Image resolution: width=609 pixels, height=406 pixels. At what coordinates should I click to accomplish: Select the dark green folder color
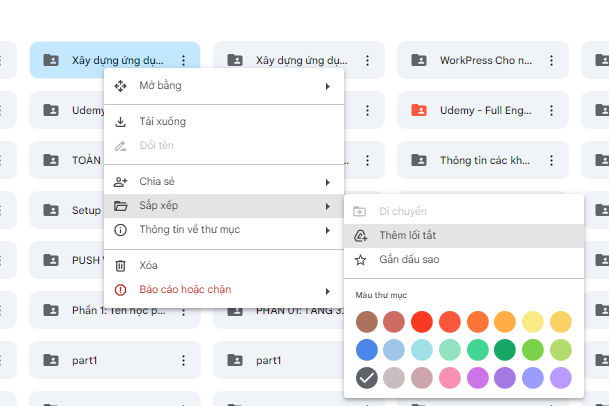[505, 350]
